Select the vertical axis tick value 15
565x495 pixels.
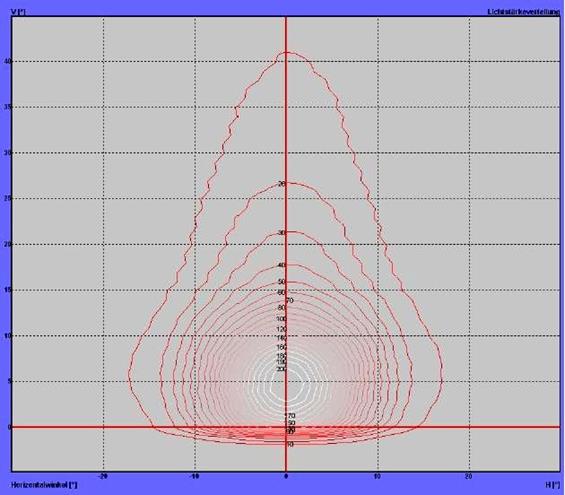7,290
